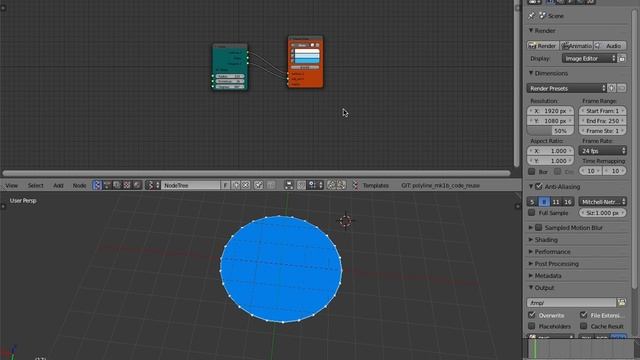Select the third tree type icon
This screenshot has width=640, height=360.
tap(117, 185)
